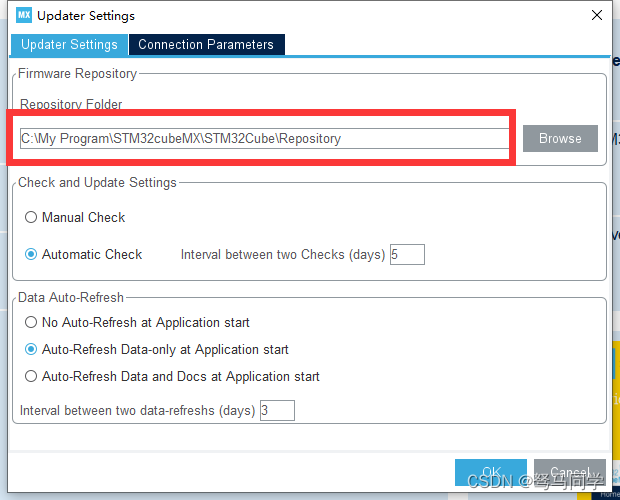Image resolution: width=620 pixels, height=500 pixels.
Task: Click 'Interval between two data-refreshs (days)' label
Action: point(138,411)
